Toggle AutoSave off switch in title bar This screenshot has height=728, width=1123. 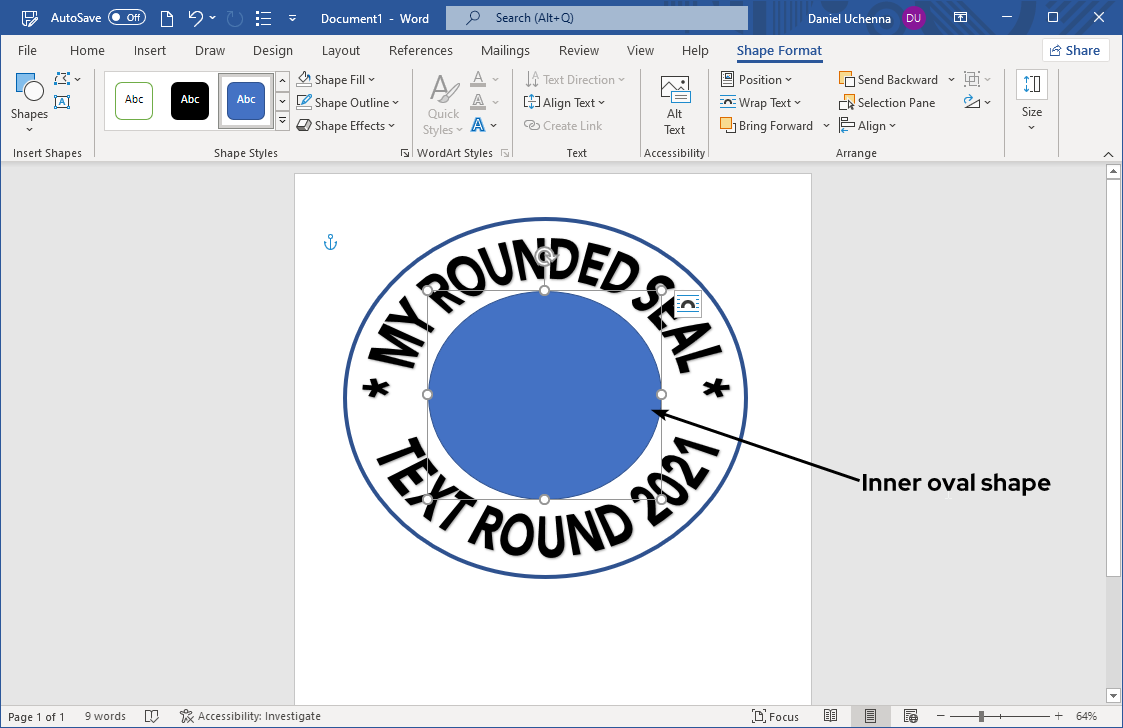127,17
